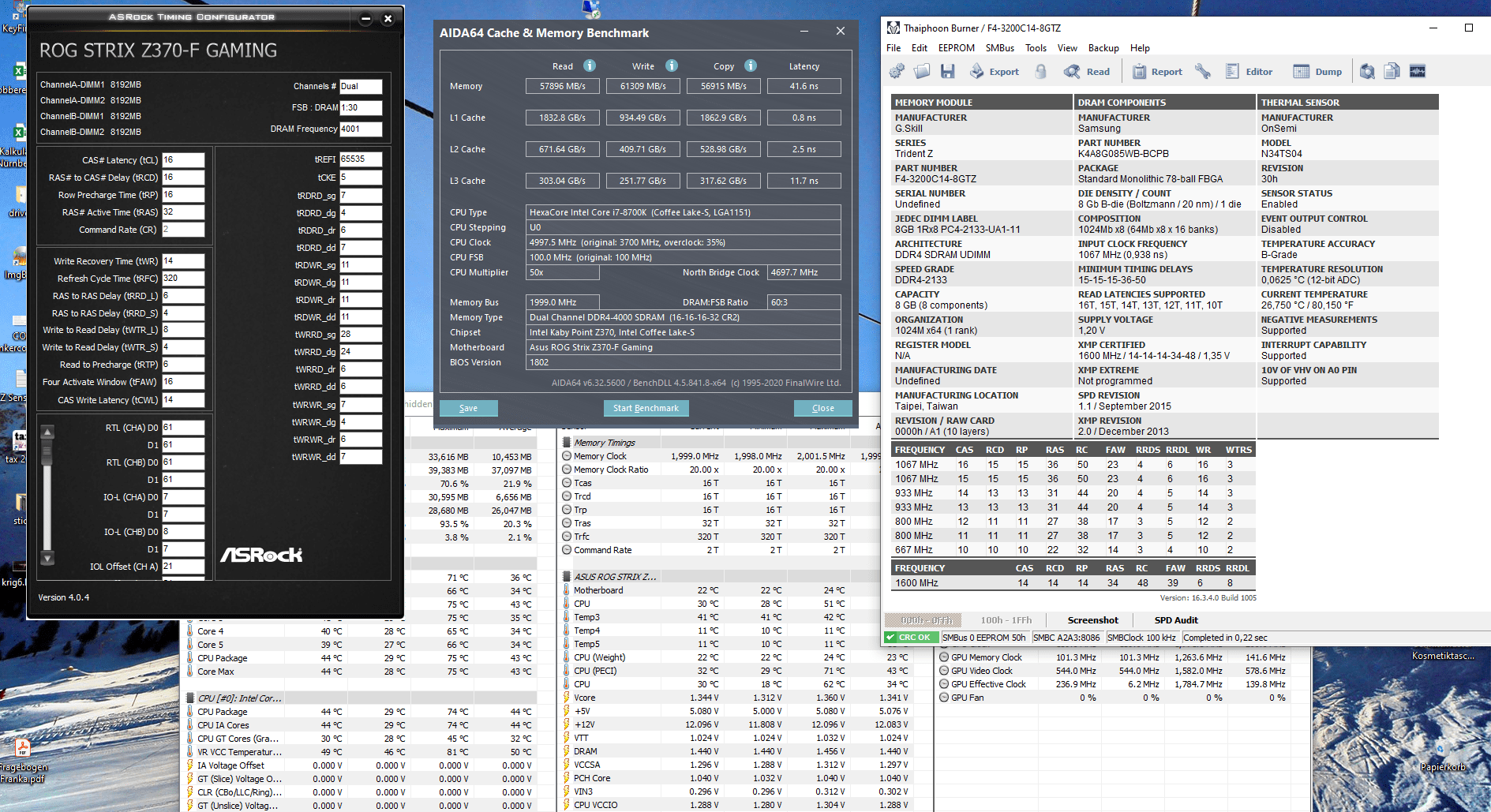Click the copy documents icon in Thaiphoon toolbar

1392,72
